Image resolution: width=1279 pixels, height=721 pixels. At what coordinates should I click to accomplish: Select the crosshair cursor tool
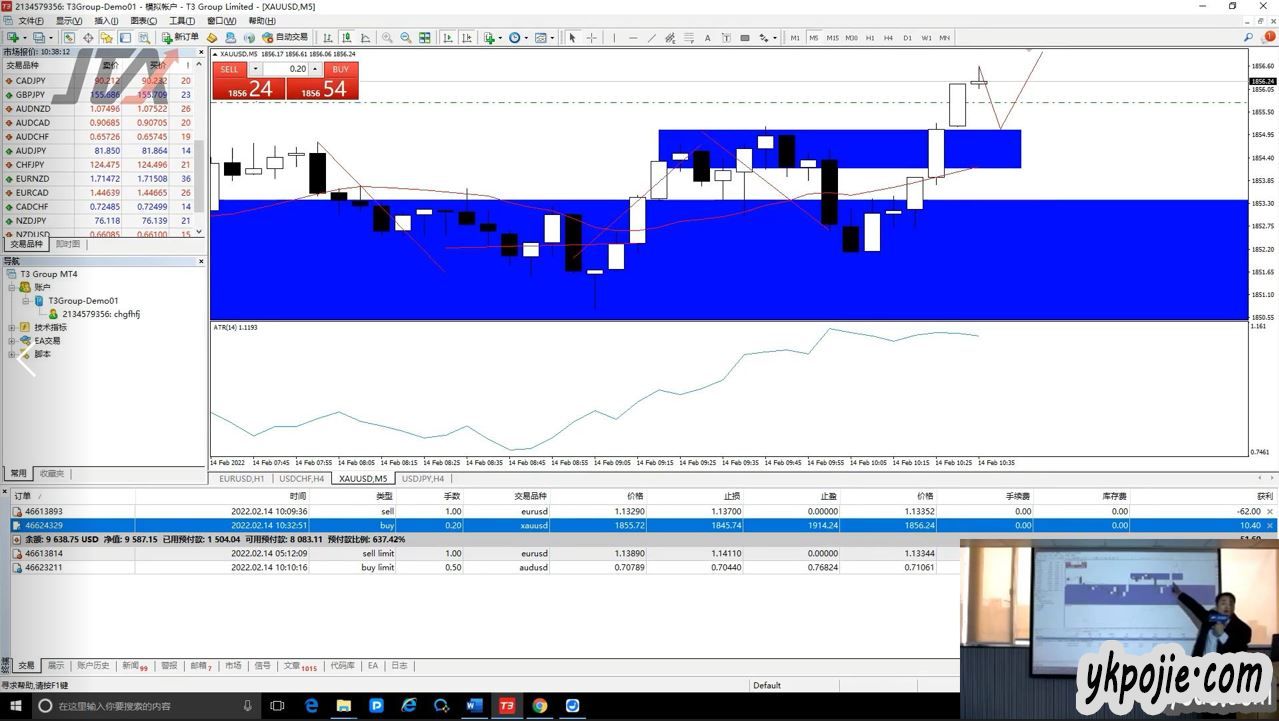coord(591,38)
